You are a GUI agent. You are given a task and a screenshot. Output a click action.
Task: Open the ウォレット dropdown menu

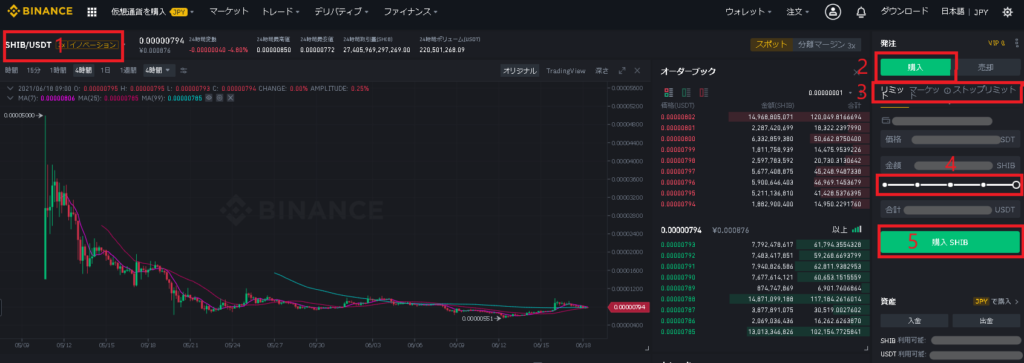click(x=748, y=12)
